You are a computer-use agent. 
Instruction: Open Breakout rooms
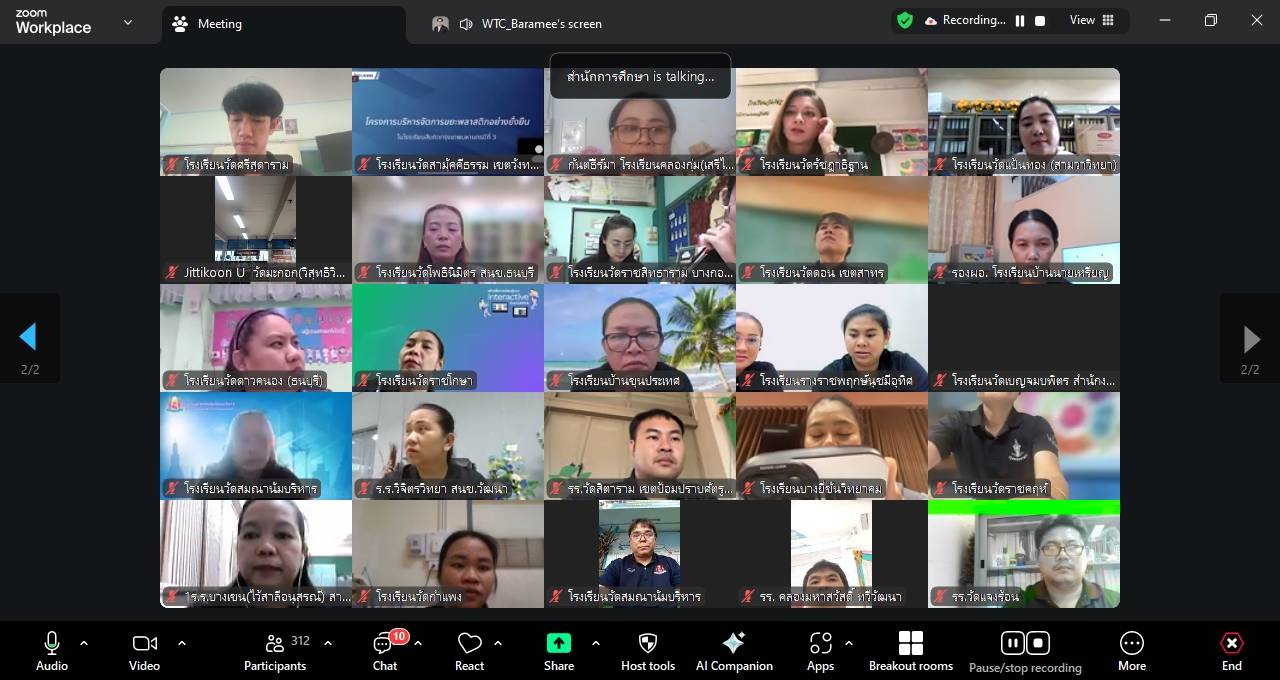910,651
